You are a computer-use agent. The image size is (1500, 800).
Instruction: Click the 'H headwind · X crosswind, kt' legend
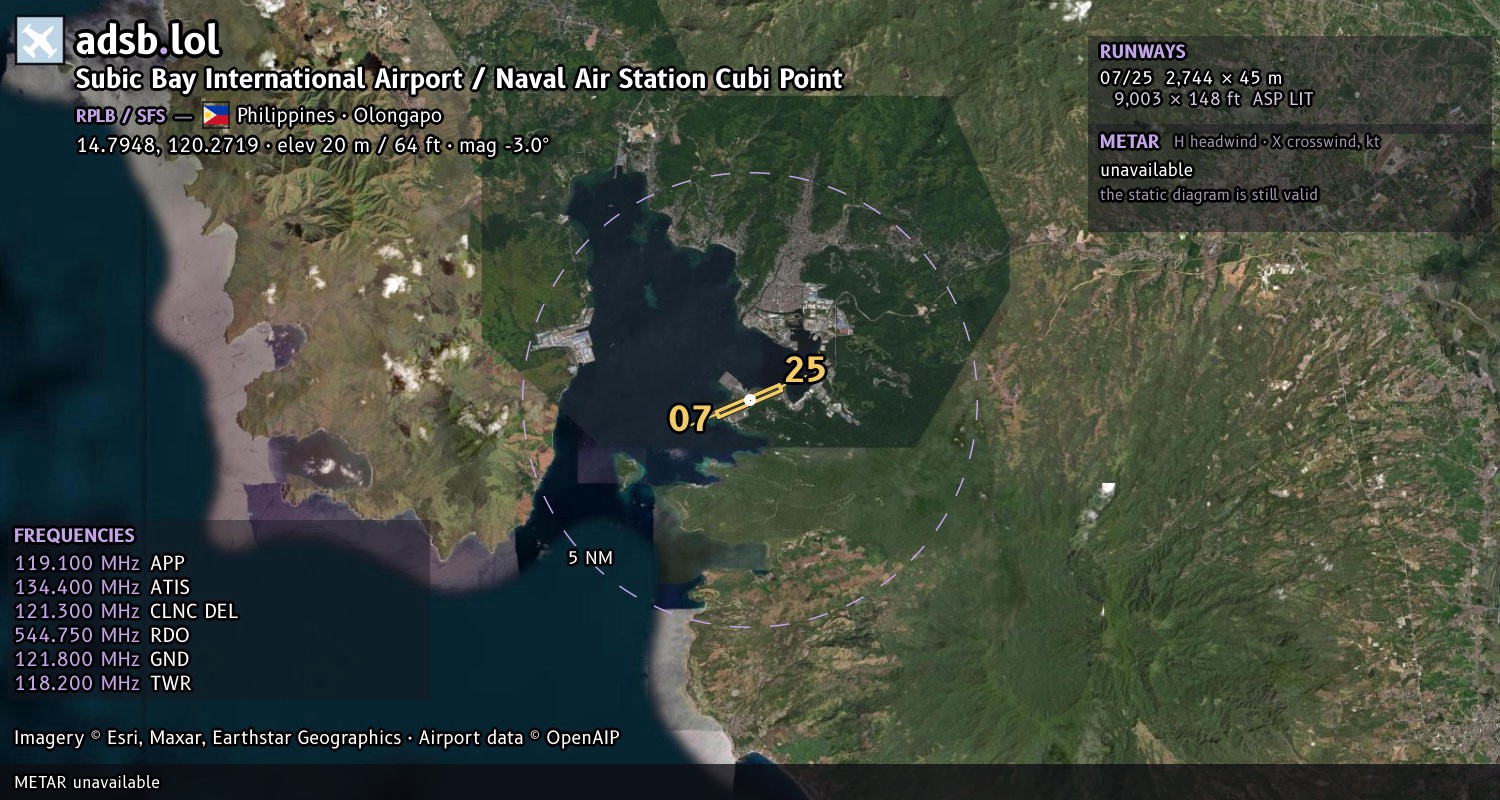tap(1277, 142)
